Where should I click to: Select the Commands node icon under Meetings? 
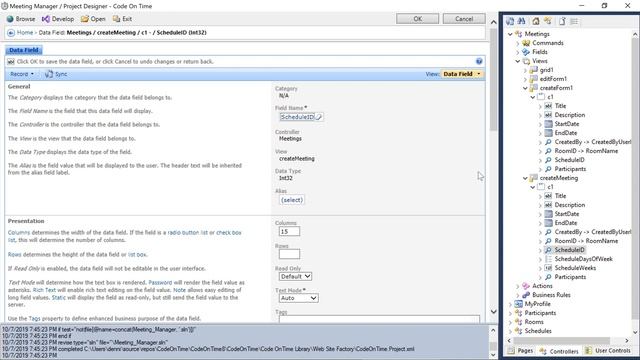(526, 43)
